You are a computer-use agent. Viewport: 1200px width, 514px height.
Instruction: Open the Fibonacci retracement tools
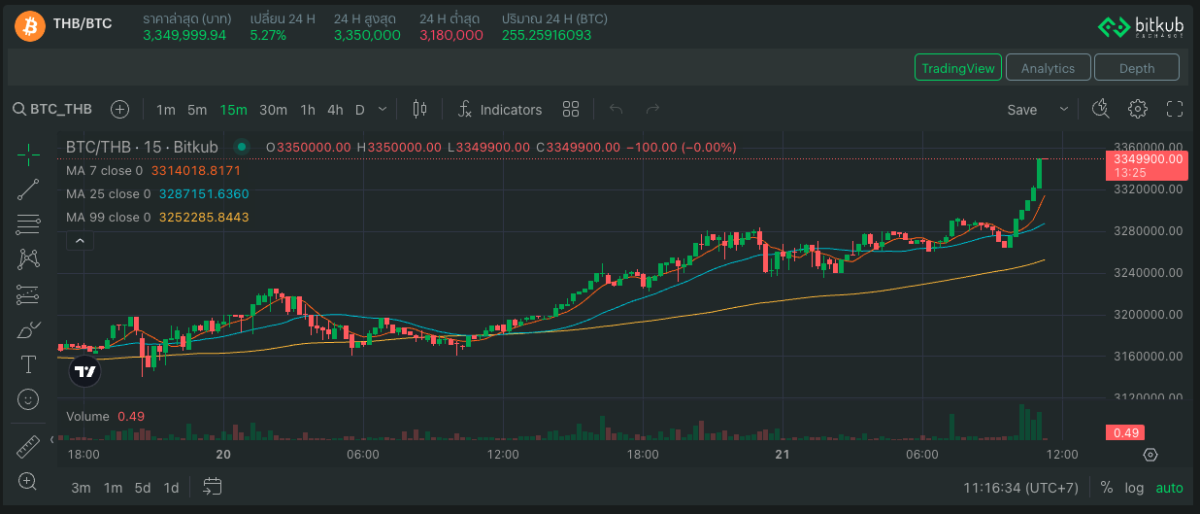pyautogui.click(x=28, y=224)
